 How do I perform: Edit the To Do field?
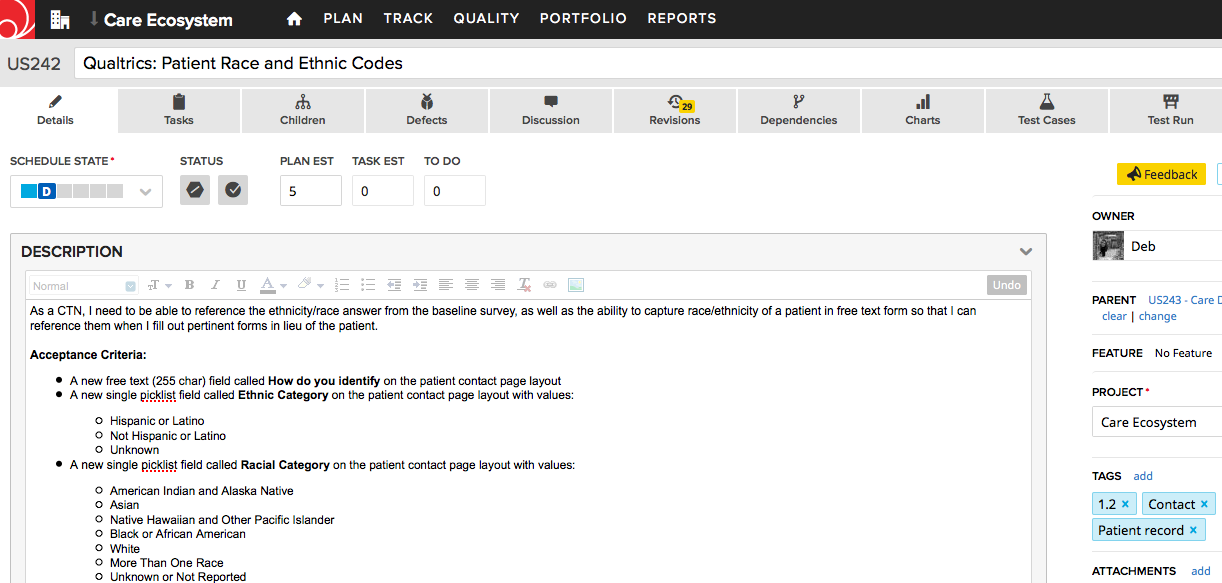pyautogui.click(x=455, y=191)
